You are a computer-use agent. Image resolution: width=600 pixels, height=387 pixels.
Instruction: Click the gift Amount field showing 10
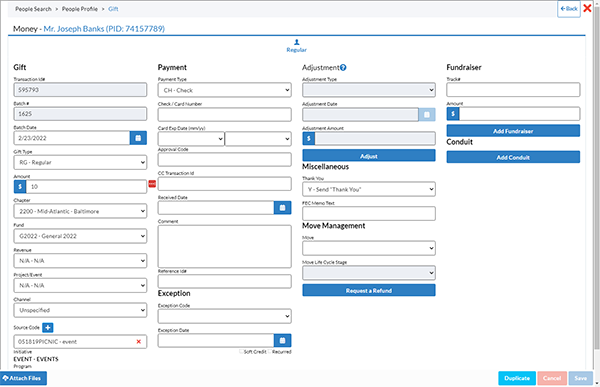tap(86, 186)
